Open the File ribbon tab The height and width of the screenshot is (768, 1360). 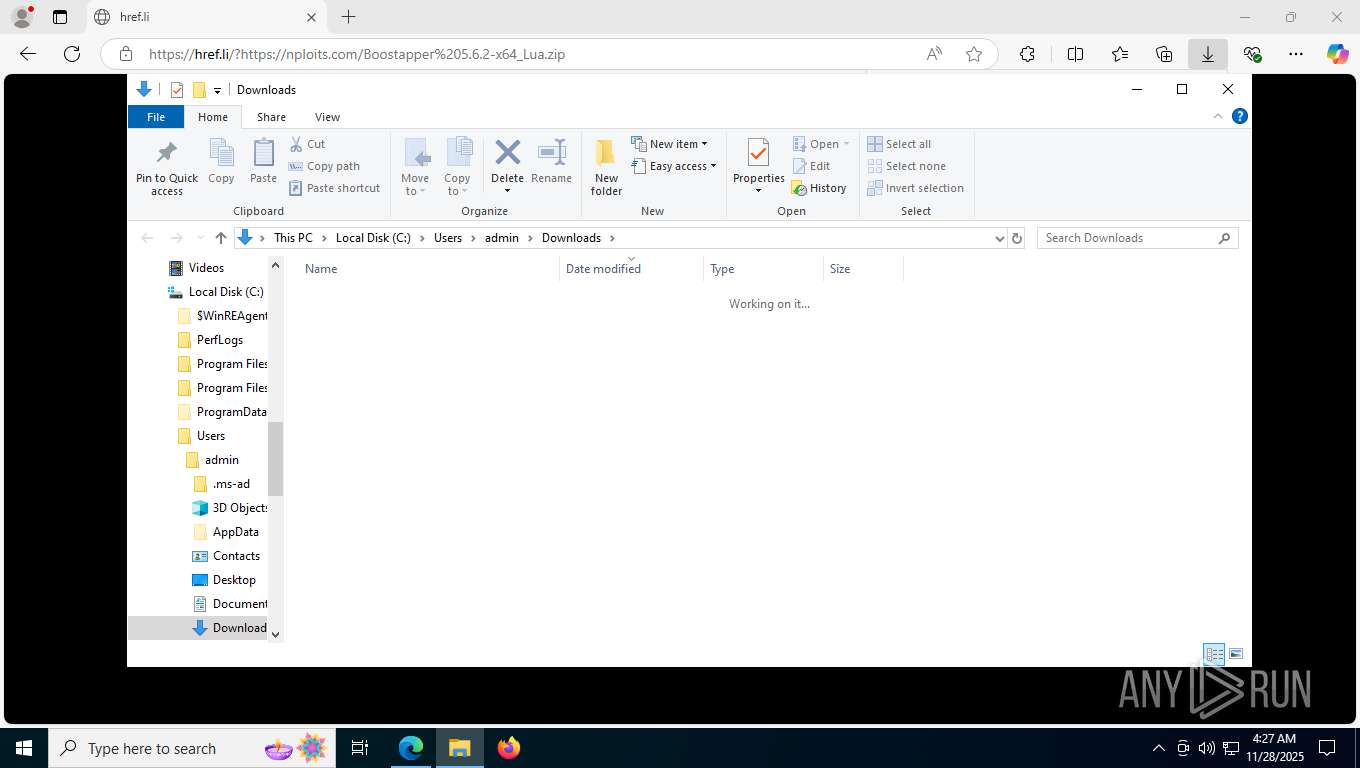point(156,117)
